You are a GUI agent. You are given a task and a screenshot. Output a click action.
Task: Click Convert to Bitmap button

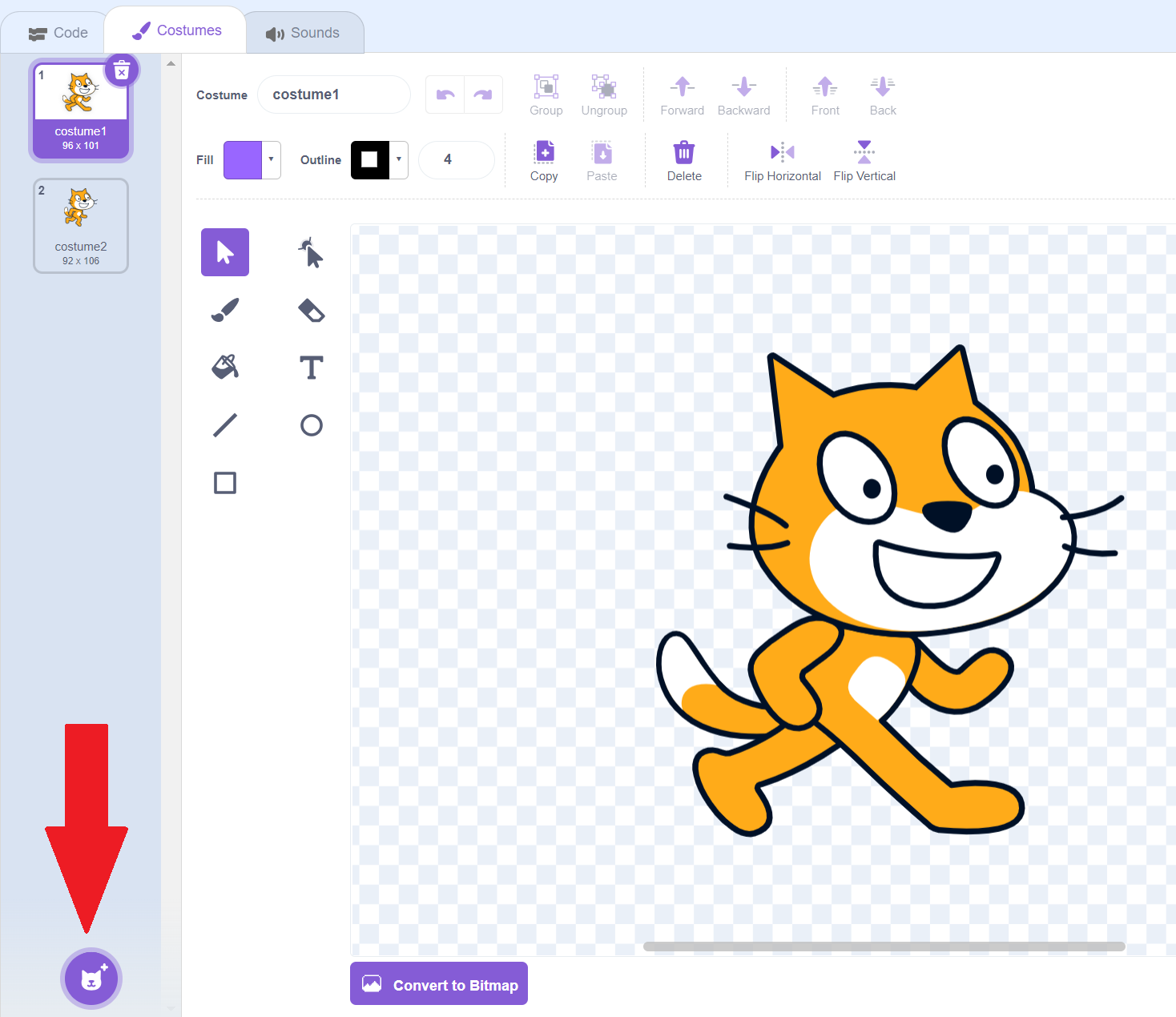pyautogui.click(x=439, y=983)
